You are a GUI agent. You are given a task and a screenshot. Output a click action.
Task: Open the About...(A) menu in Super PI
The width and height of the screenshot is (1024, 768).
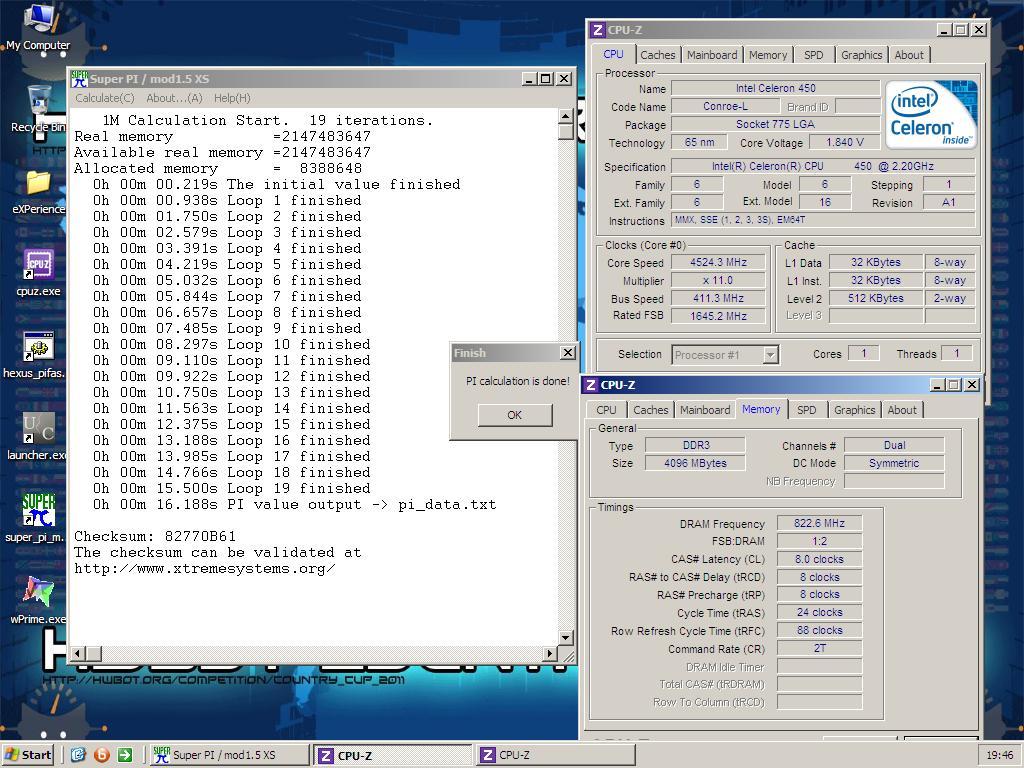click(x=174, y=98)
